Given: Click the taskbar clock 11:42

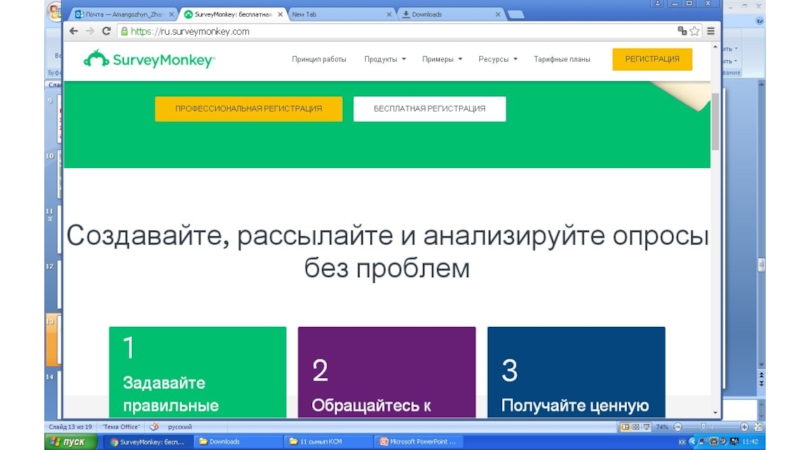Looking at the screenshot, I should pos(750,442).
